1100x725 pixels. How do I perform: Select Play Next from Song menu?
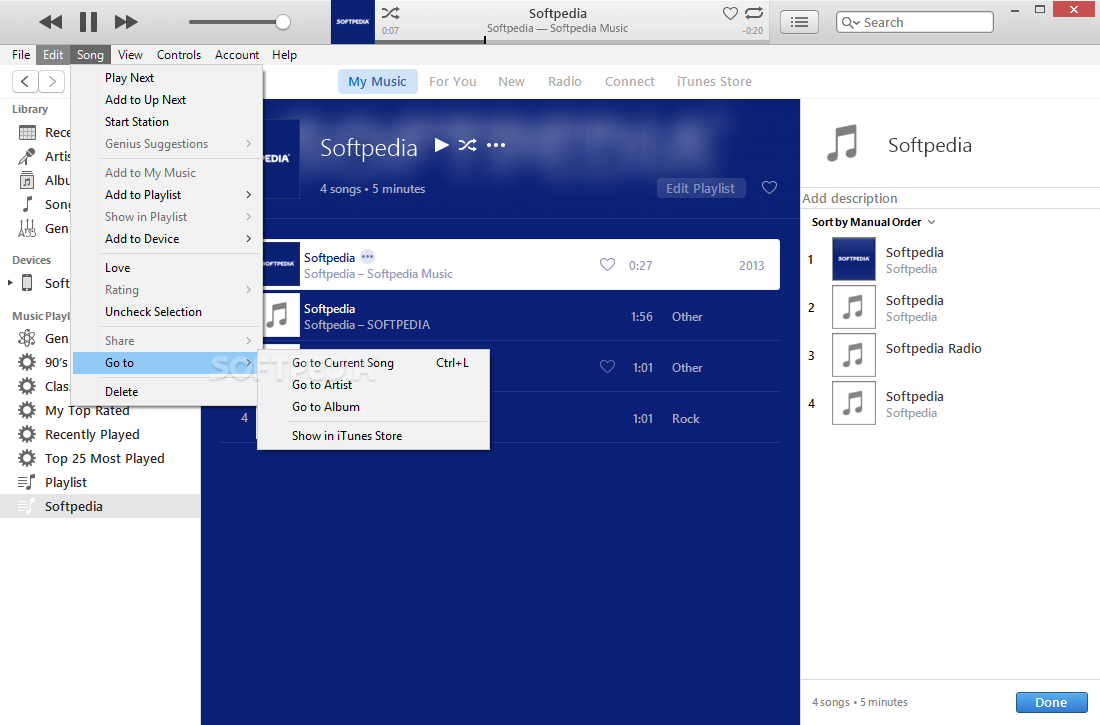coord(167,78)
